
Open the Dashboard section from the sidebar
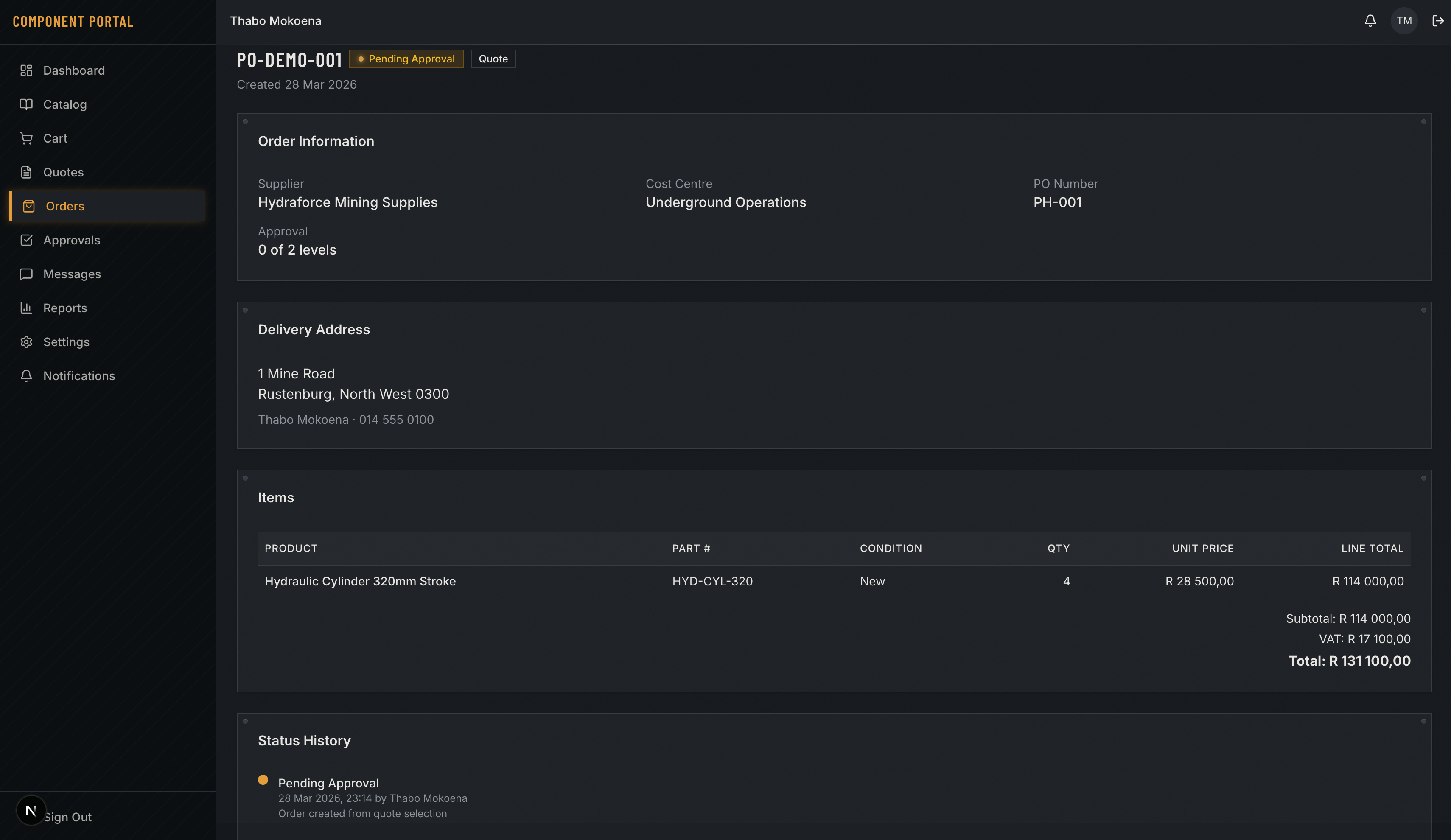74,70
